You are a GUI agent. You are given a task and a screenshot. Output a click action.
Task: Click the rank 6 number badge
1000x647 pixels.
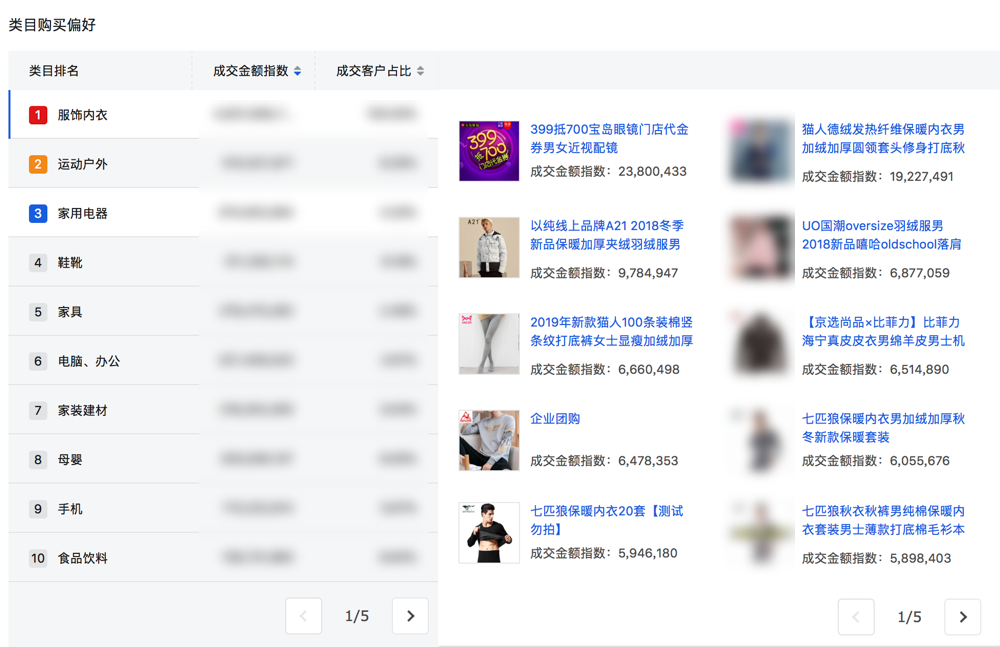[x=38, y=361]
